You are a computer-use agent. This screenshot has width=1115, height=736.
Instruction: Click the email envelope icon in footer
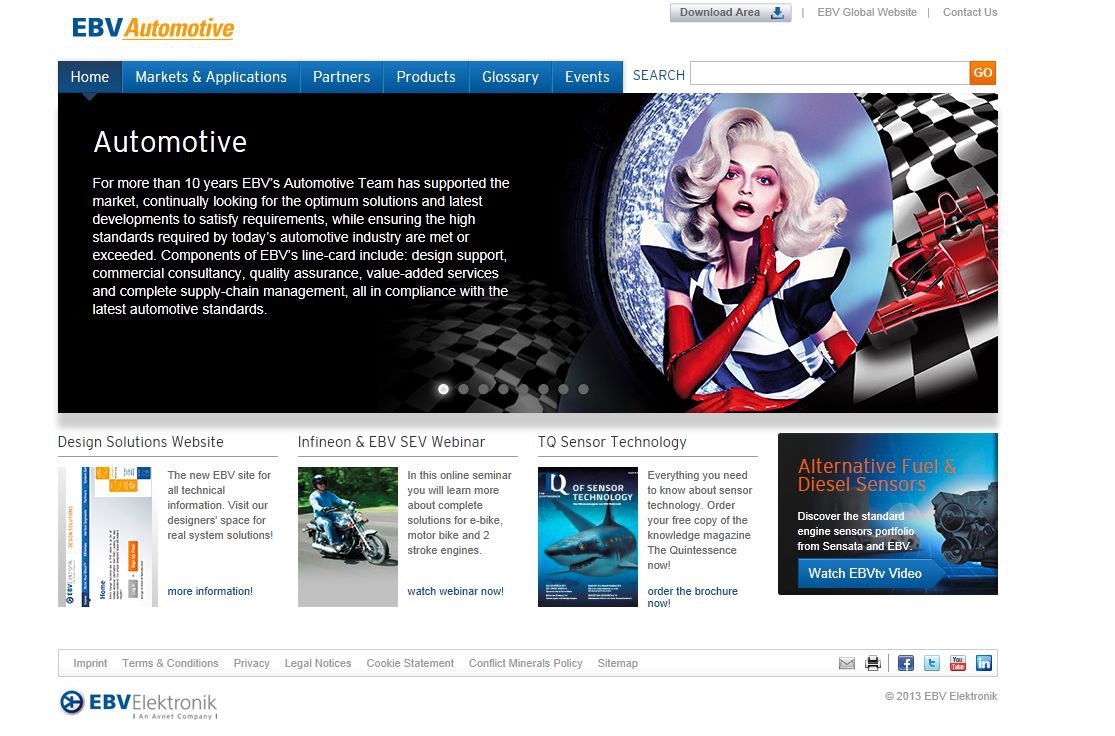[x=847, y=663]
